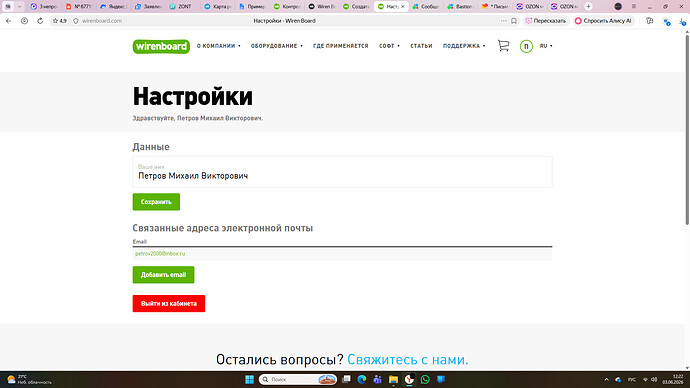
Task: Click Спросить Алису AI button
Action: 603,21
